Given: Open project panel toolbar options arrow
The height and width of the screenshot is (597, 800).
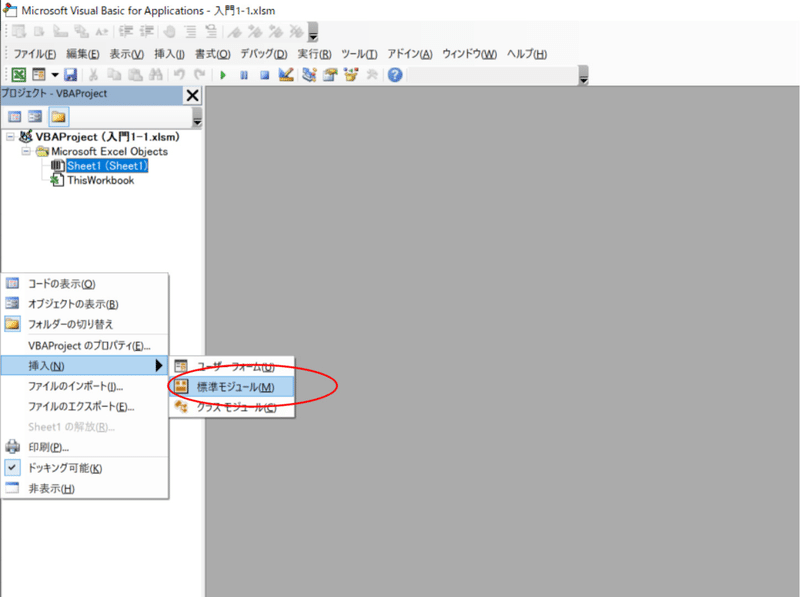Looking at the screenshot, I should coord(197,118).
